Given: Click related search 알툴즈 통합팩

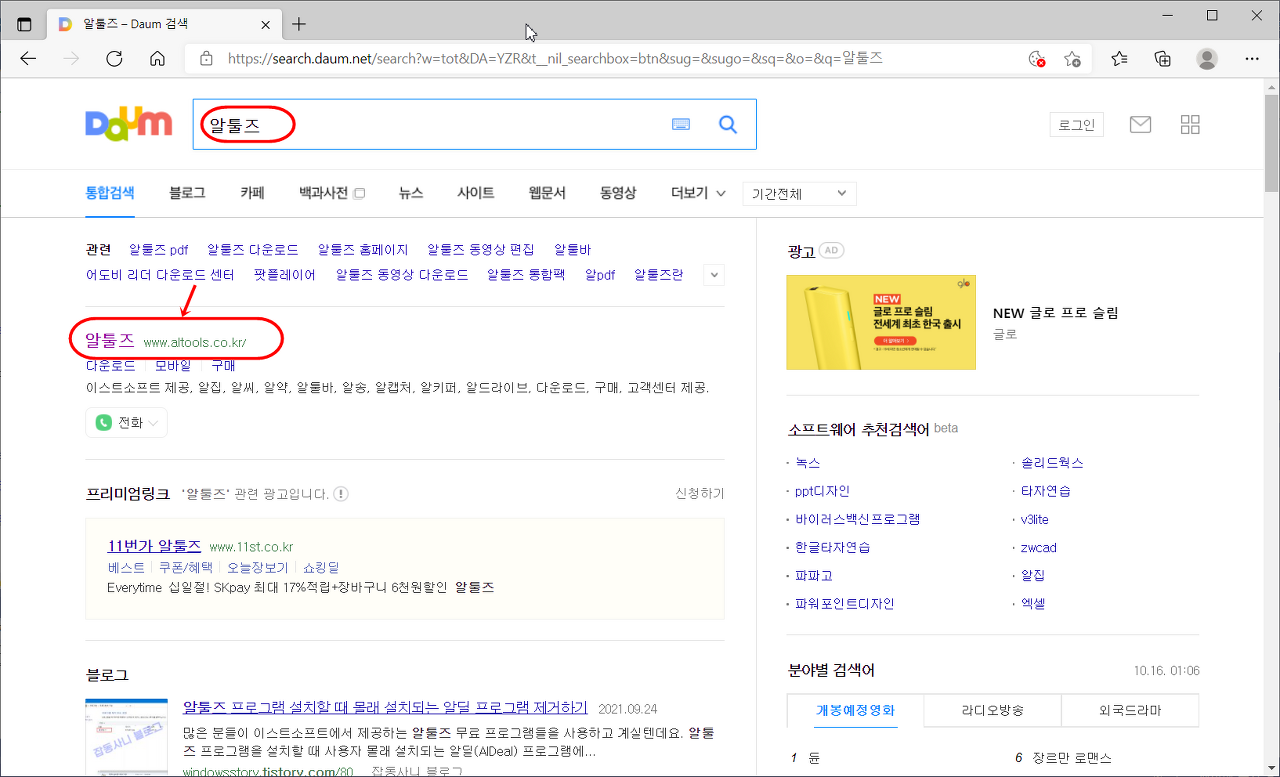Looking at the screenshot, I should (526, 274).
